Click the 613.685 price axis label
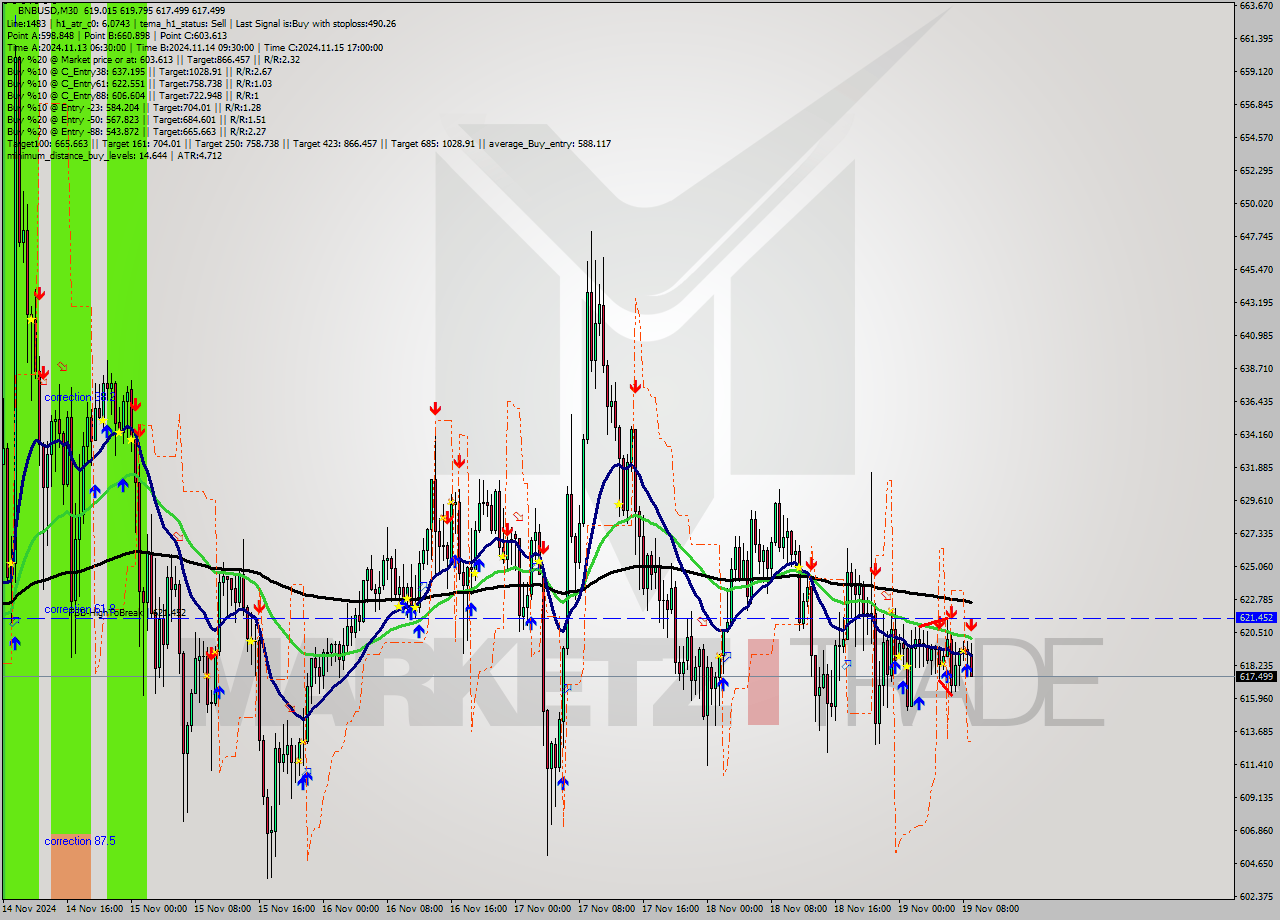 click(x=1256, y=731)
